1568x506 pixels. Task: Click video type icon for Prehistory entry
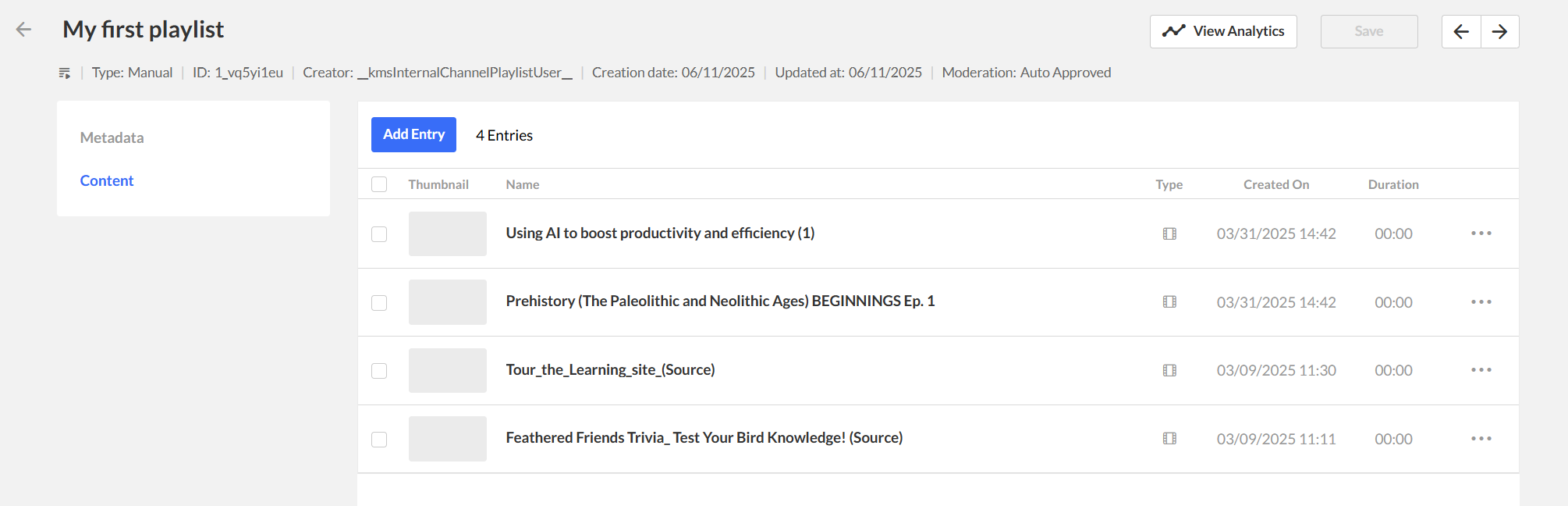coord(1169,302)
